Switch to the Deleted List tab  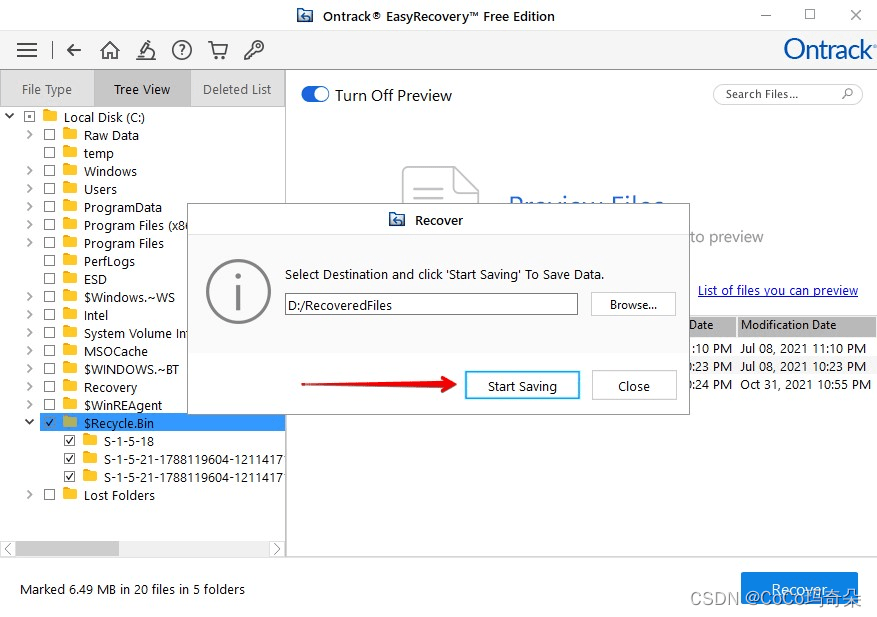237,89
